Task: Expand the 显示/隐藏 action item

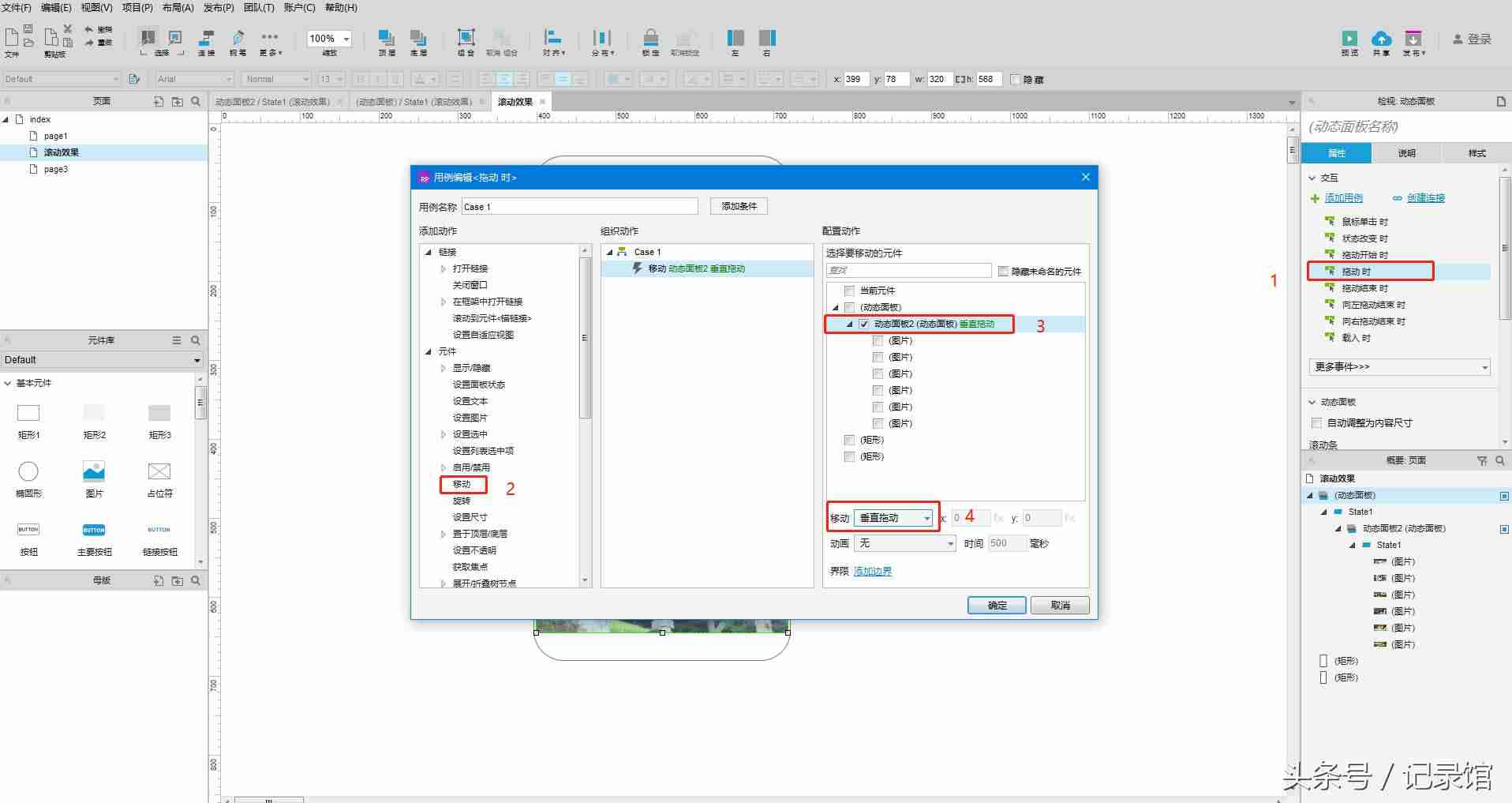Action: [x=443, y=368]
